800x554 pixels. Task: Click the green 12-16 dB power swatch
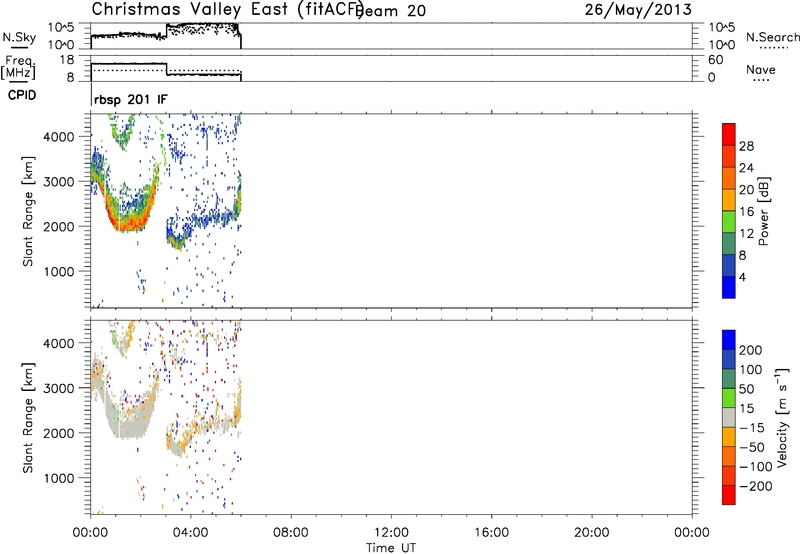pos(729,221)
